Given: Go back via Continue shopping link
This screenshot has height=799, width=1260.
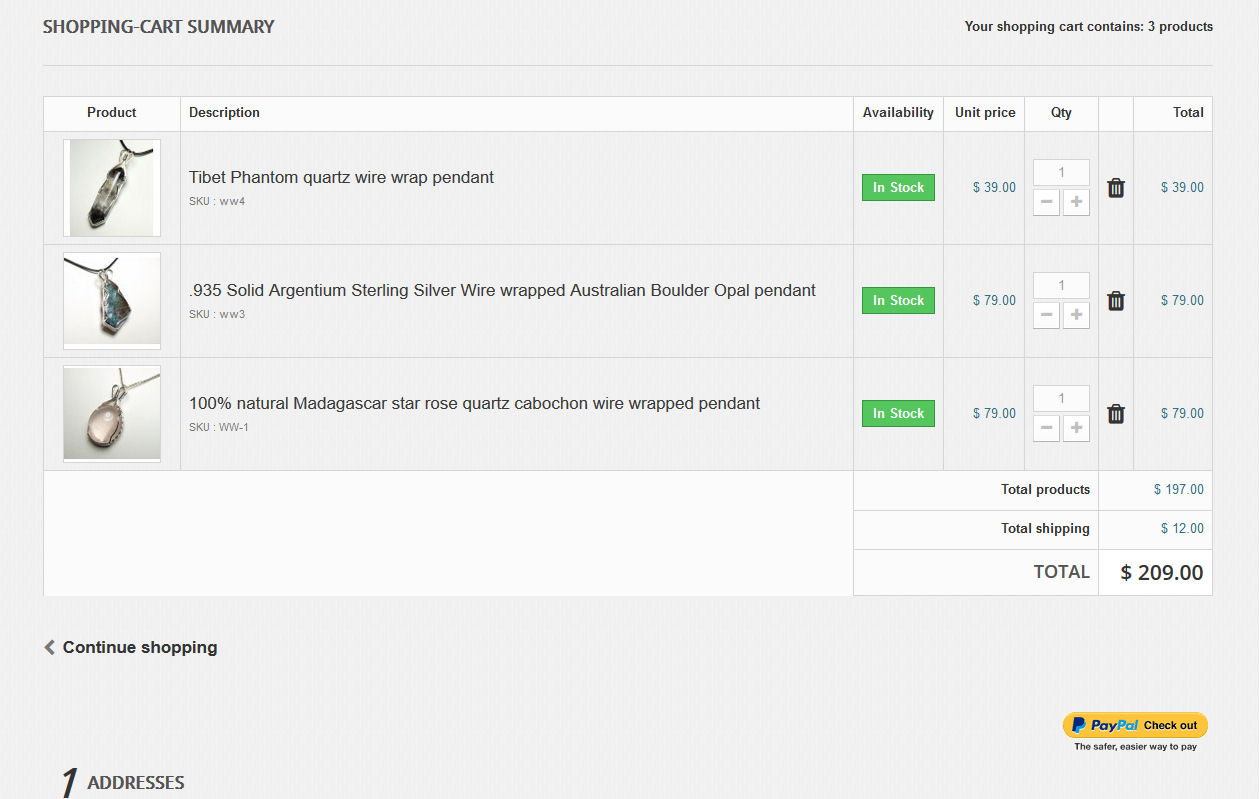Looking at the screenshot, I should [139, 647].
